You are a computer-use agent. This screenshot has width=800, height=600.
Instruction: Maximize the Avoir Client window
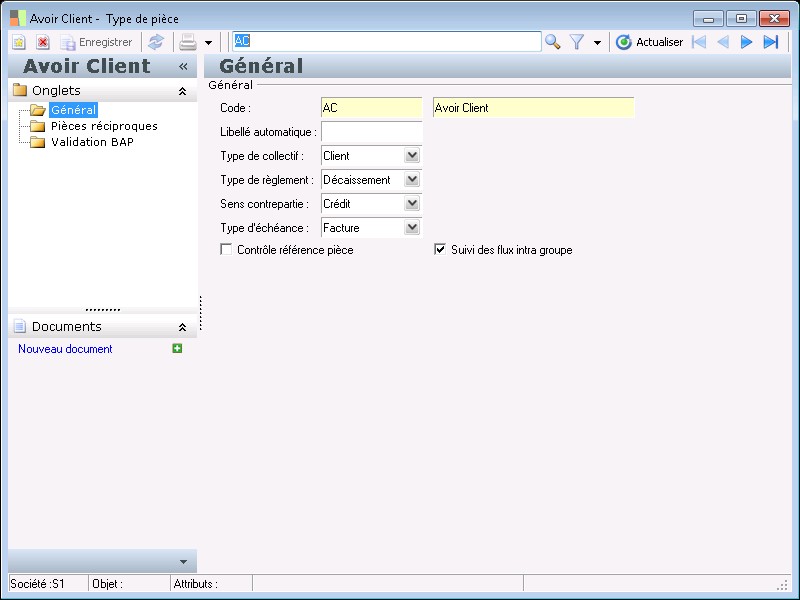tap(741, 19)
